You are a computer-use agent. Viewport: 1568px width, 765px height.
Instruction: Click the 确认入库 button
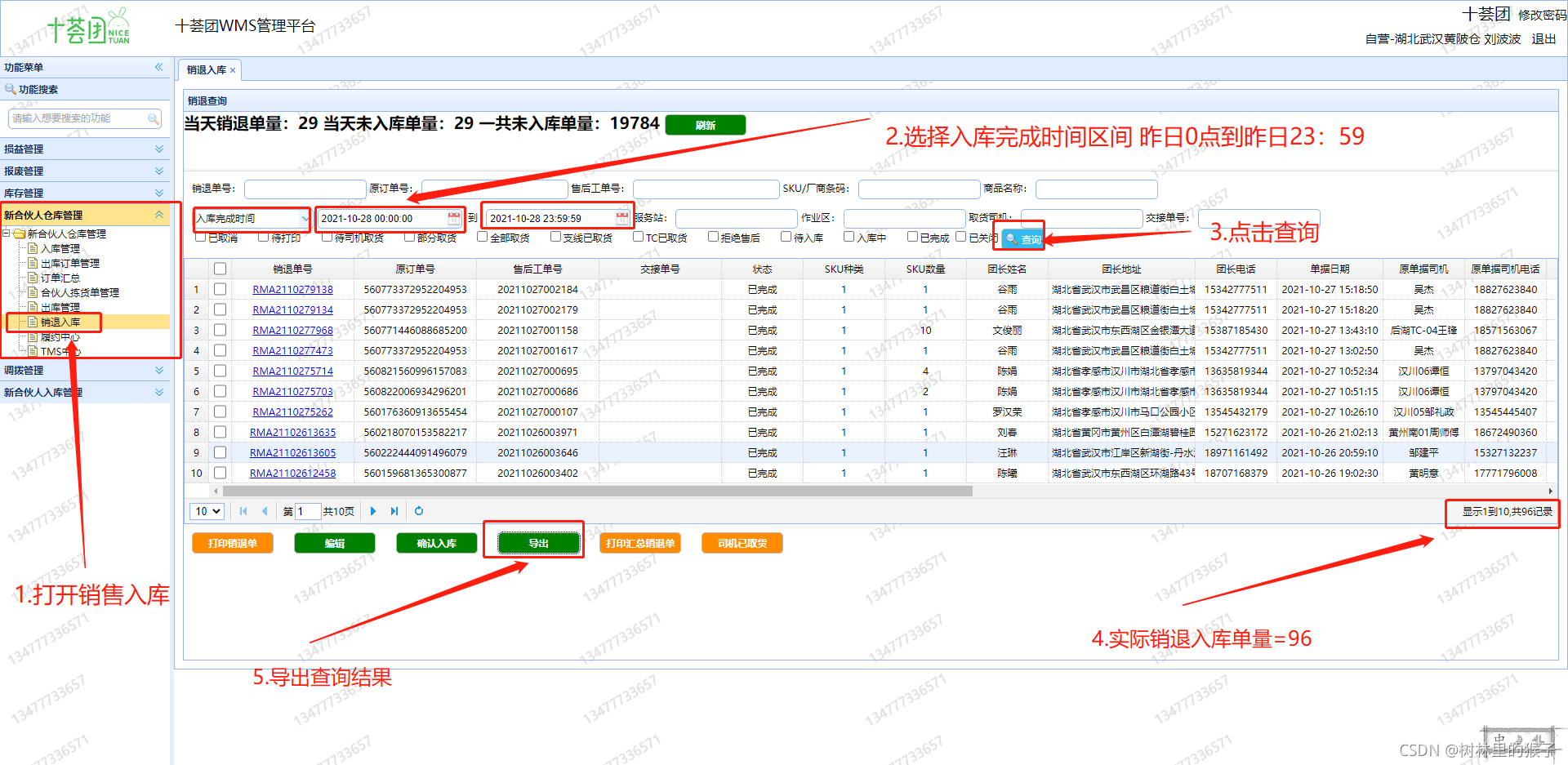[x=437, y=543]
